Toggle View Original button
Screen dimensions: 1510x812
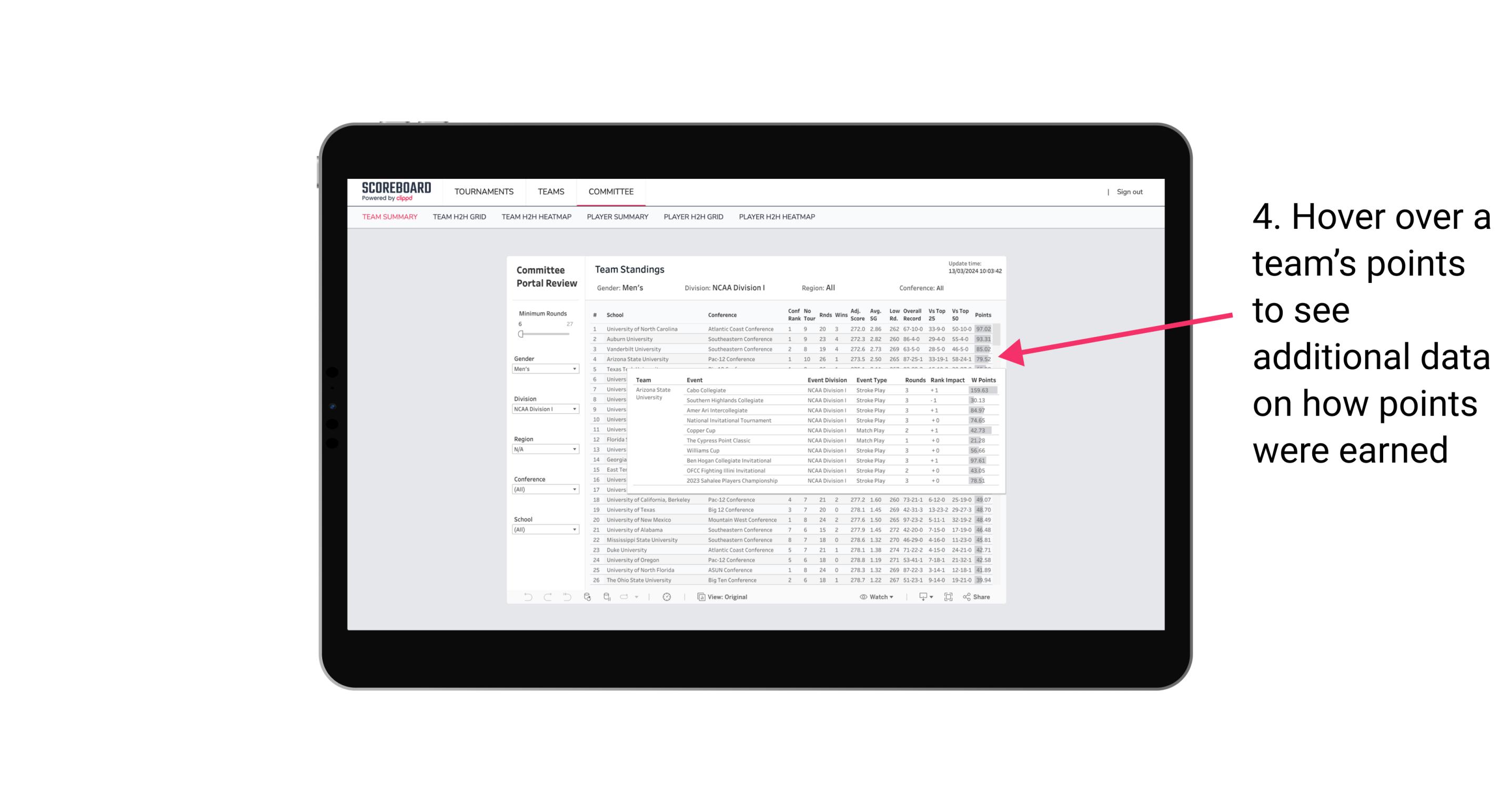[726, 598]
